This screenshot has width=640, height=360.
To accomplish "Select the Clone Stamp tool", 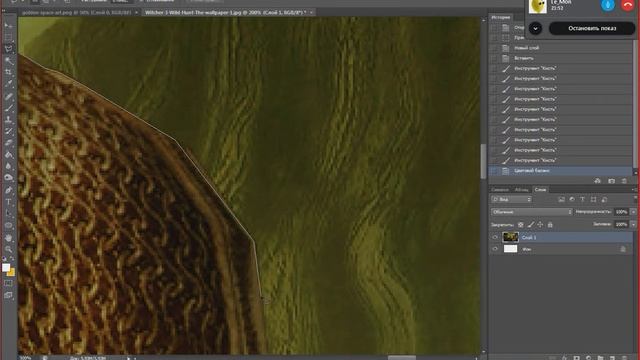I will click(8, 120).
